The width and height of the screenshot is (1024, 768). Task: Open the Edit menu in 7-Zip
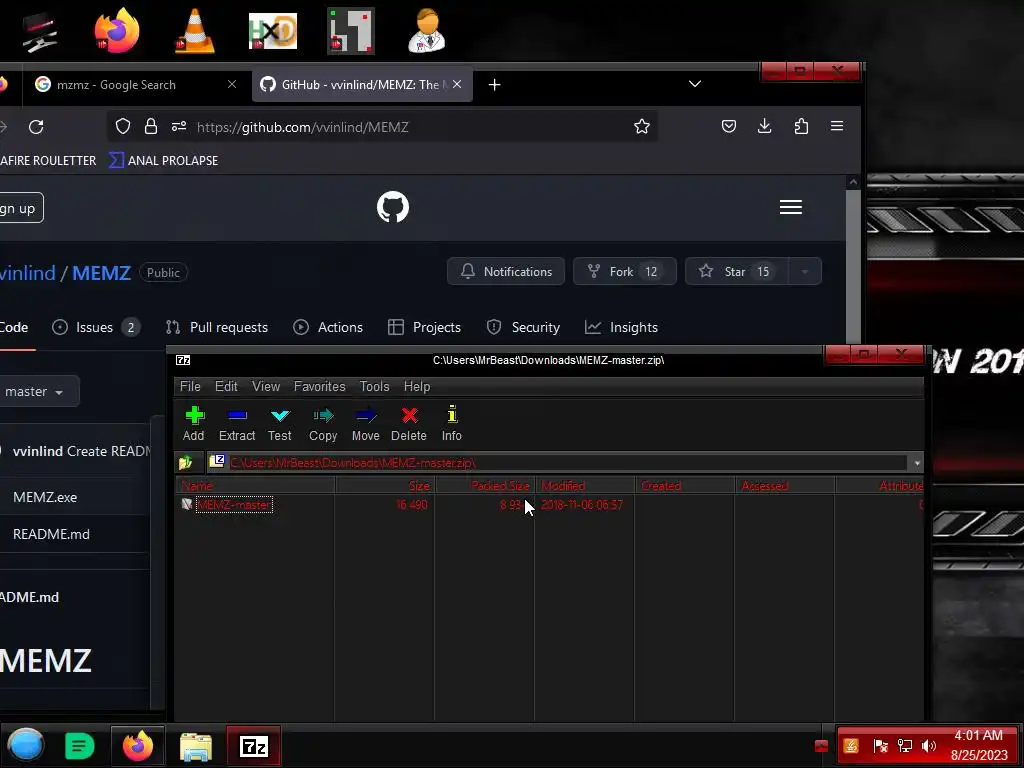226,387
